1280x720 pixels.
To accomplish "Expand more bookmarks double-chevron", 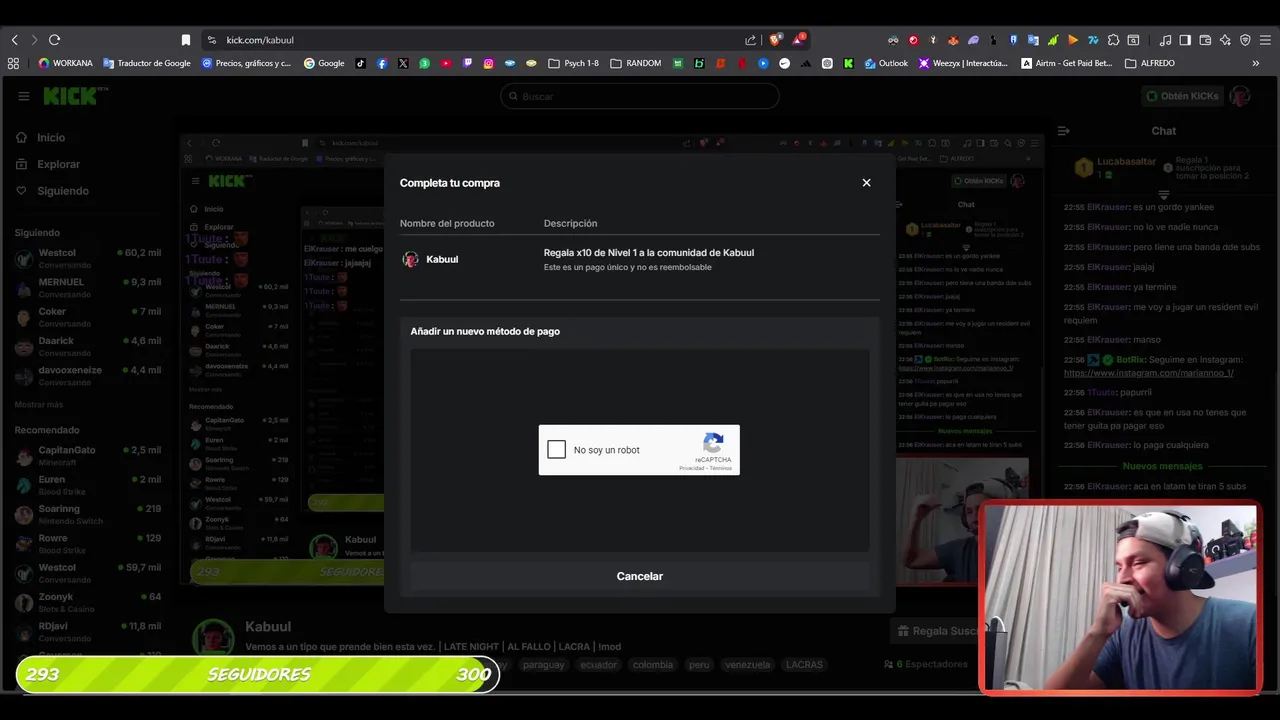I will pyautogui.click(x=1256, y=63).
